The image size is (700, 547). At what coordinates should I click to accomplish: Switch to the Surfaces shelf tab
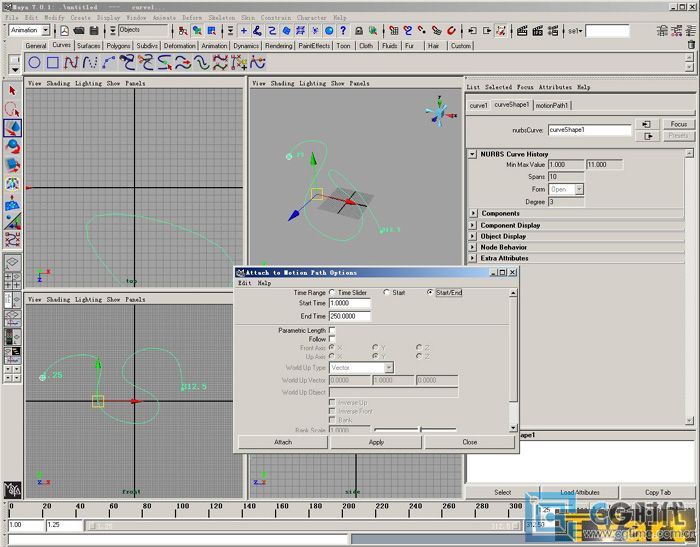(88, 46)
